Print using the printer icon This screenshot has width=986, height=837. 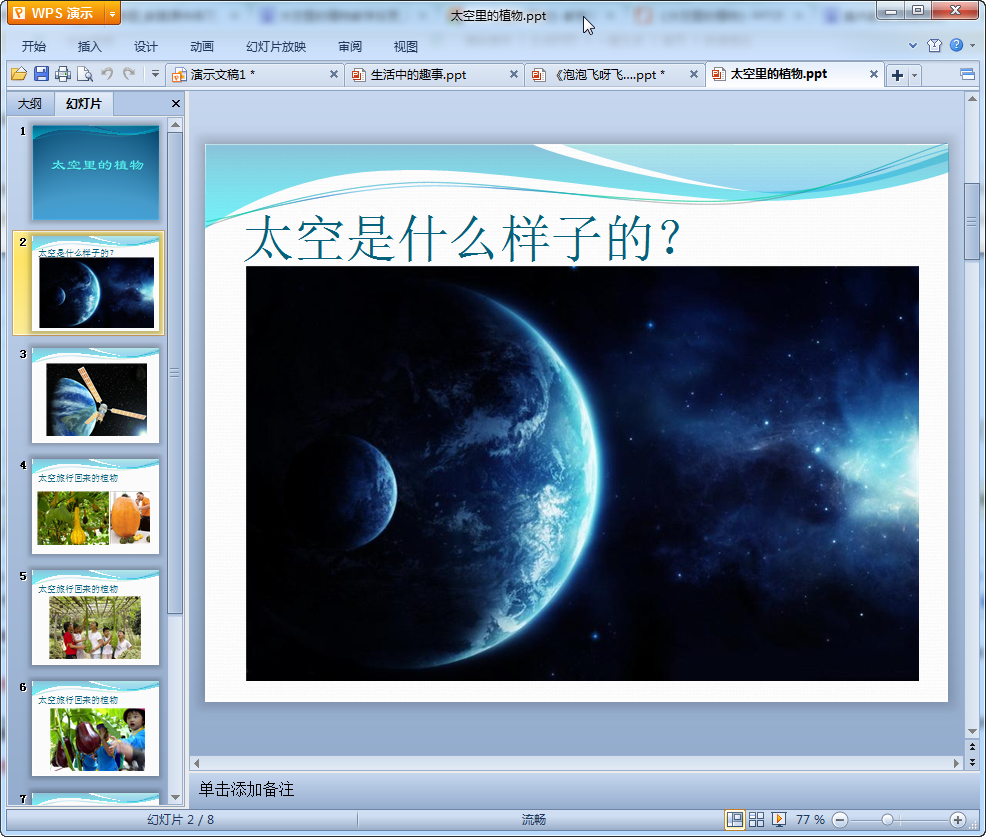click(x=63, y=74)
